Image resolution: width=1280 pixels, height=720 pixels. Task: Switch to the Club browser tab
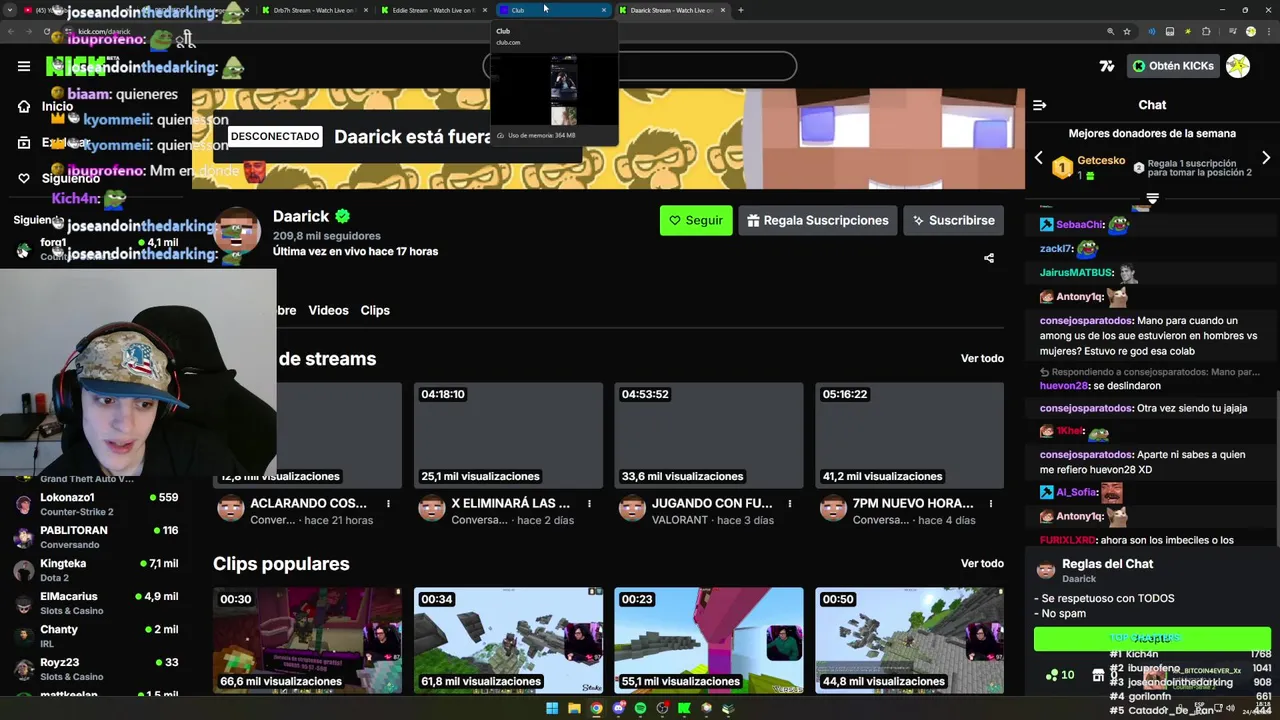click(552, 10)
